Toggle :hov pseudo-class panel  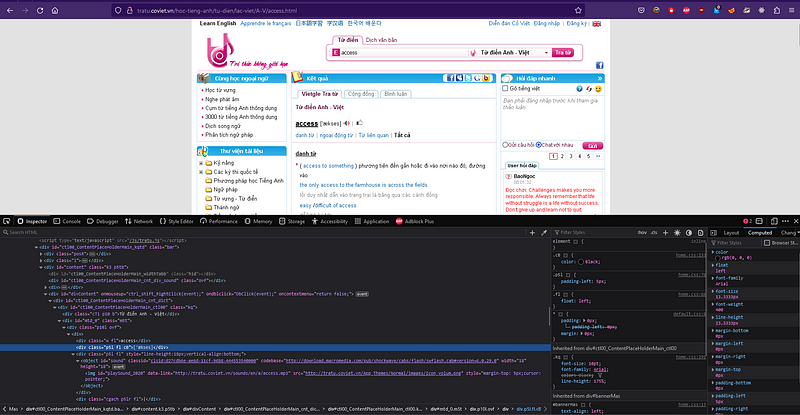coord(642,232)
